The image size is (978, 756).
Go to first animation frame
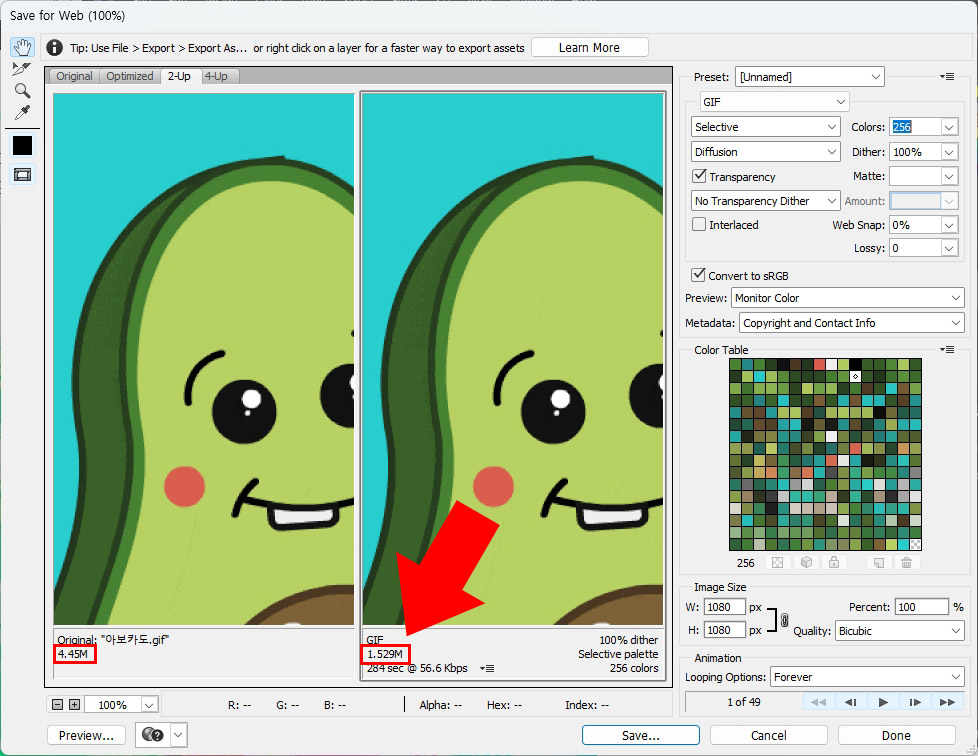818,702
